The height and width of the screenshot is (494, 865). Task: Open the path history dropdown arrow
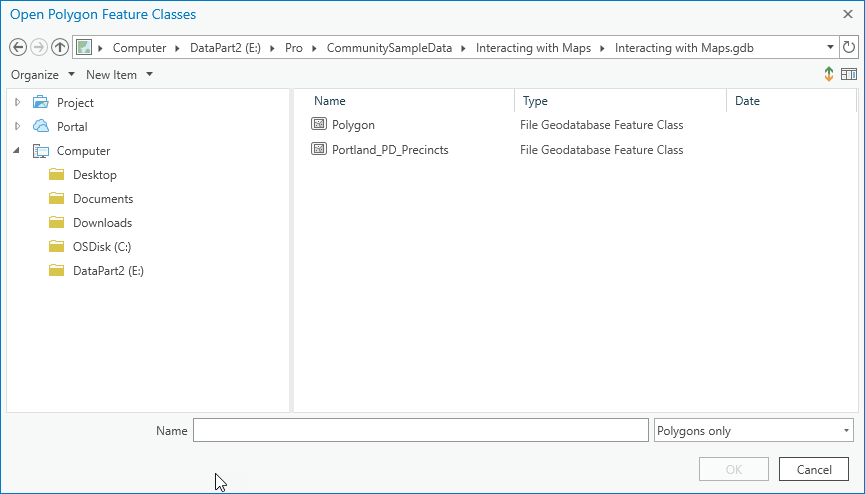pyautogui.click(x=831, y=47)
